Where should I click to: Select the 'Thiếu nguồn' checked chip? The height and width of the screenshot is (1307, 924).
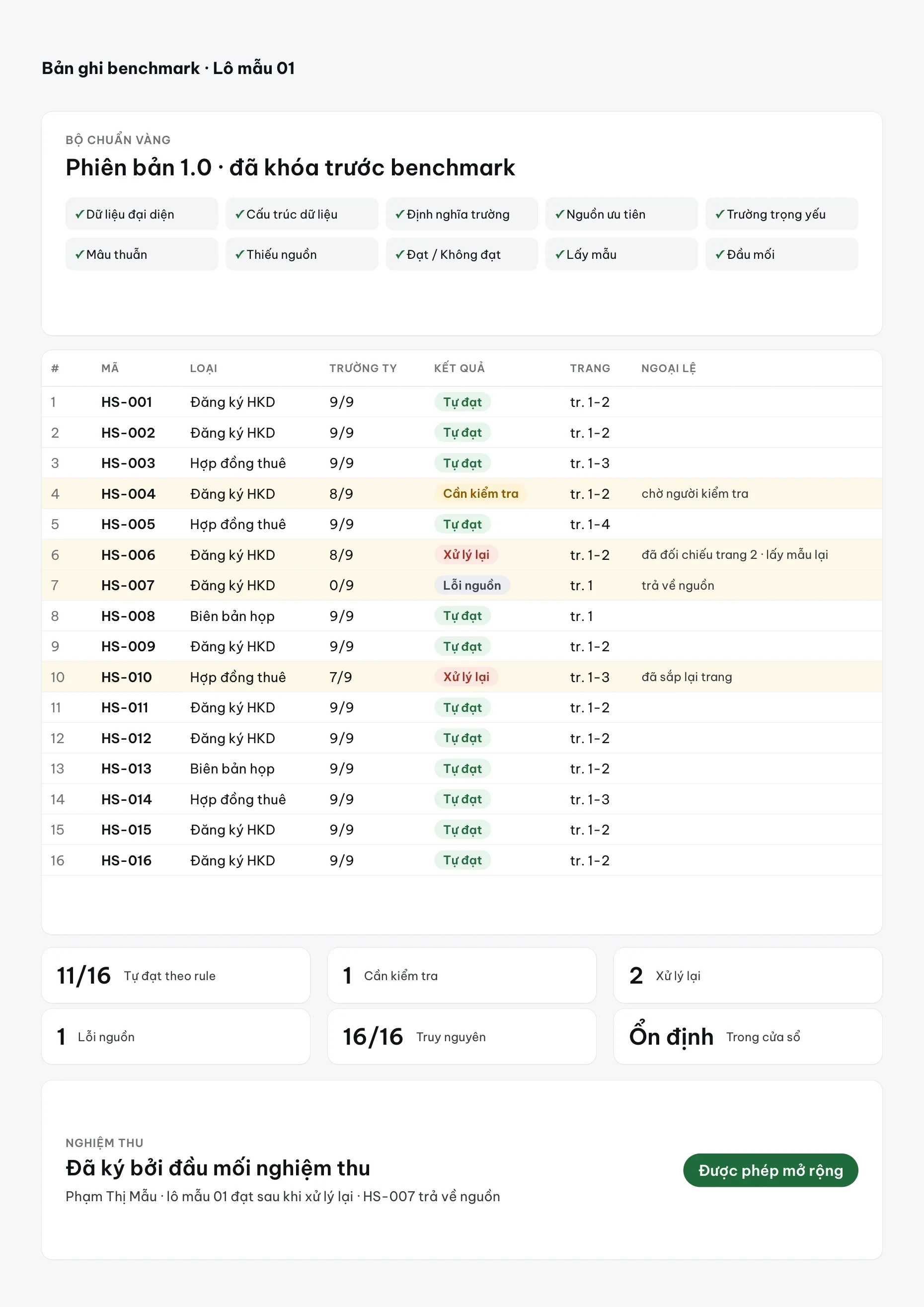coord(302,254)
